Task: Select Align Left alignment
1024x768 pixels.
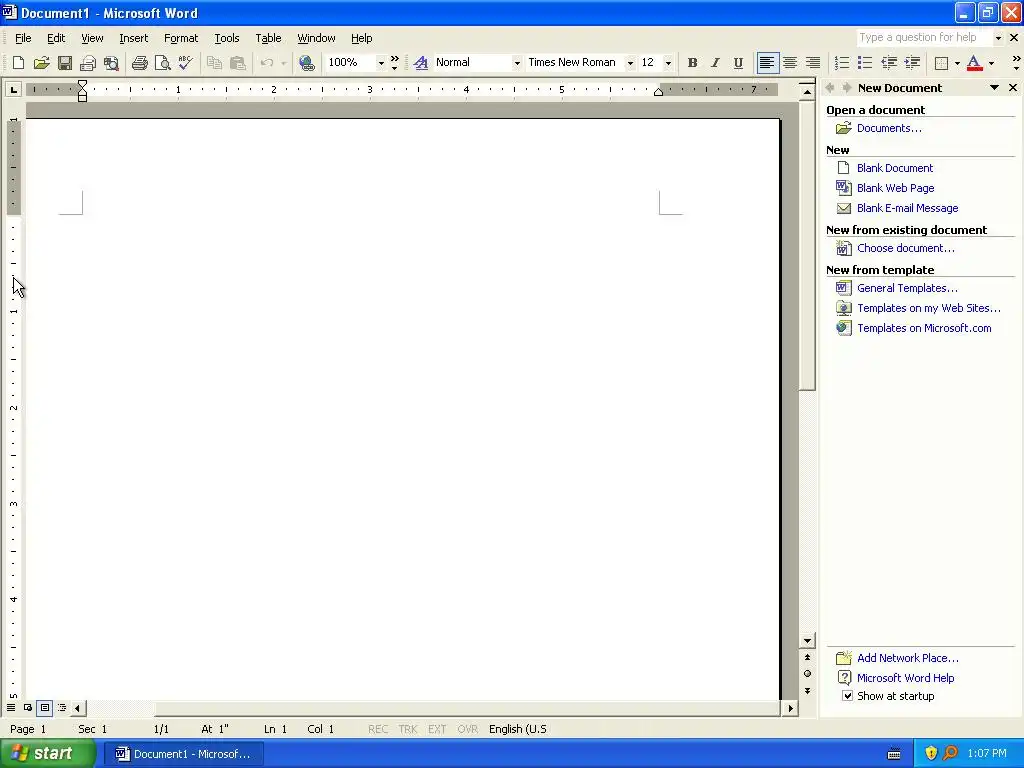Action: click(x=767, y=63)
